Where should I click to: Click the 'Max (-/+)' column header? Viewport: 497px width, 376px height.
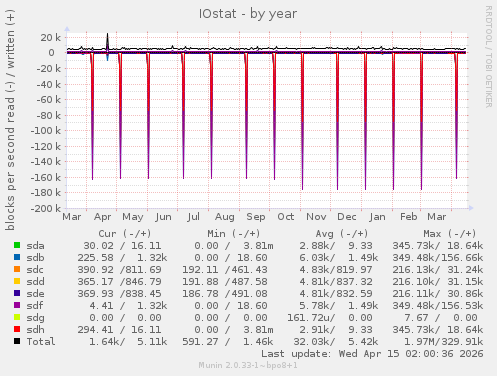tap(450, 234)
